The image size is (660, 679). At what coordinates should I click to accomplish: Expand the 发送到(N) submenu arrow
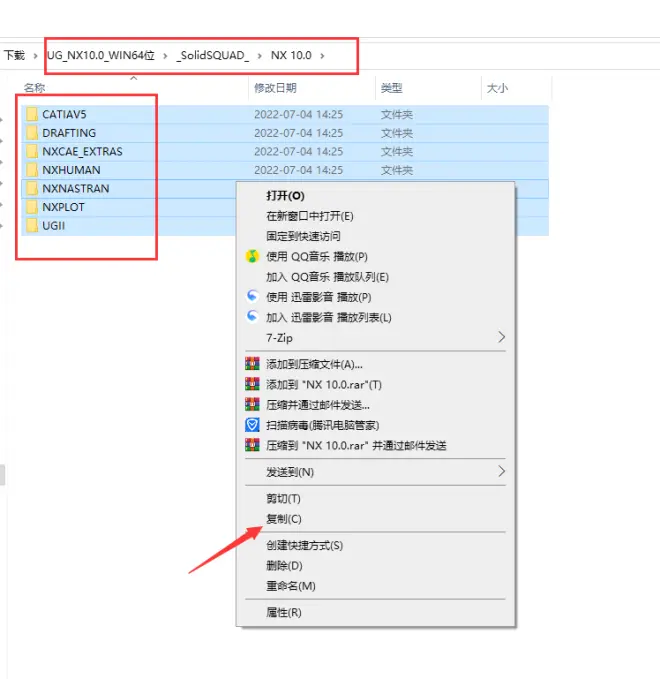click(x=501, y=472)
